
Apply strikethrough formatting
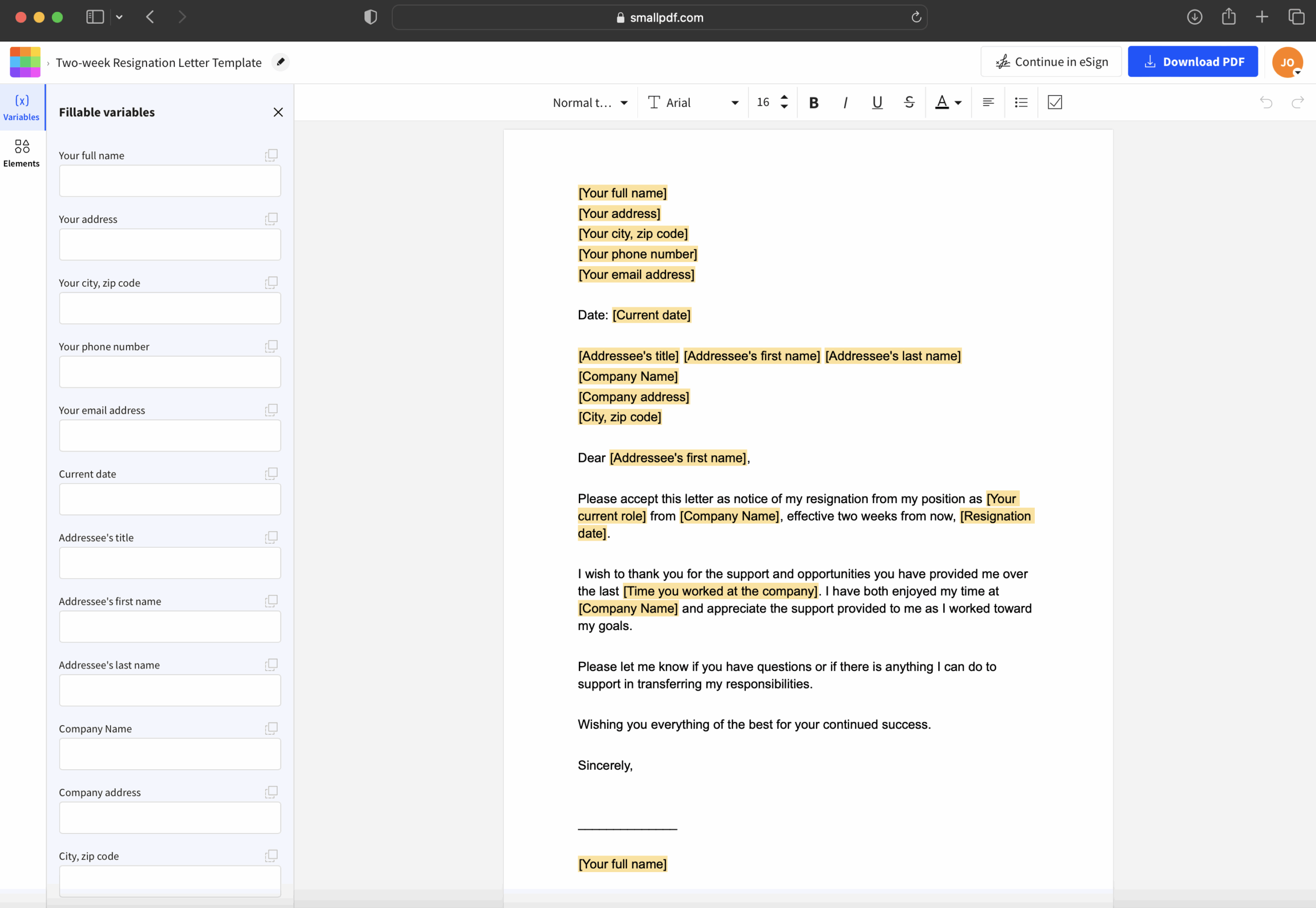click(908, 102)
